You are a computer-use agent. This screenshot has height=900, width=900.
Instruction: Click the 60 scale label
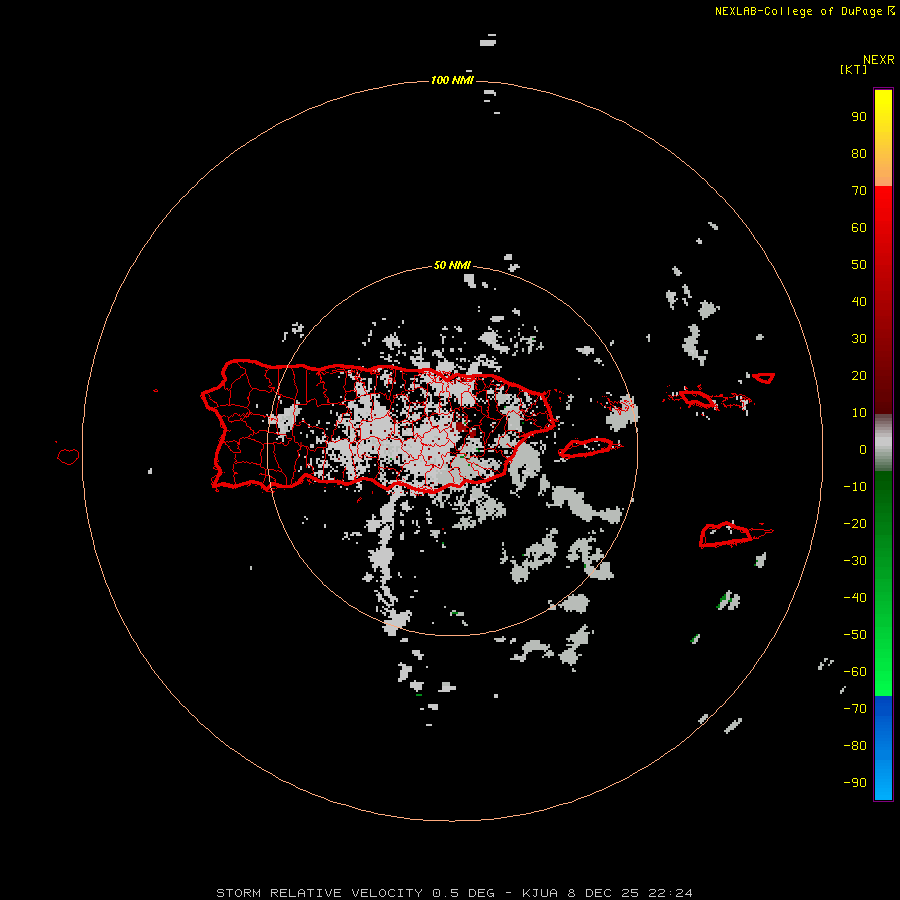coord(859,228)
